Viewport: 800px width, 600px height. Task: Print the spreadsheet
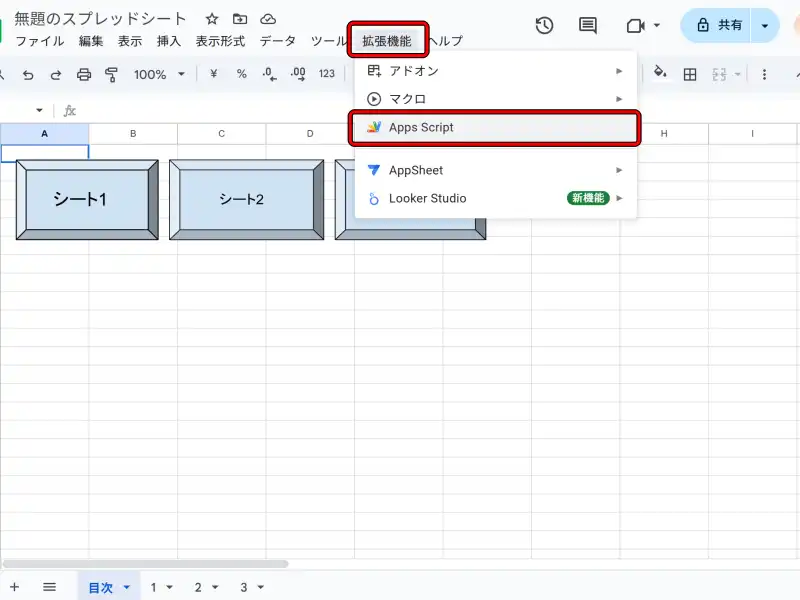pos(84,75)
